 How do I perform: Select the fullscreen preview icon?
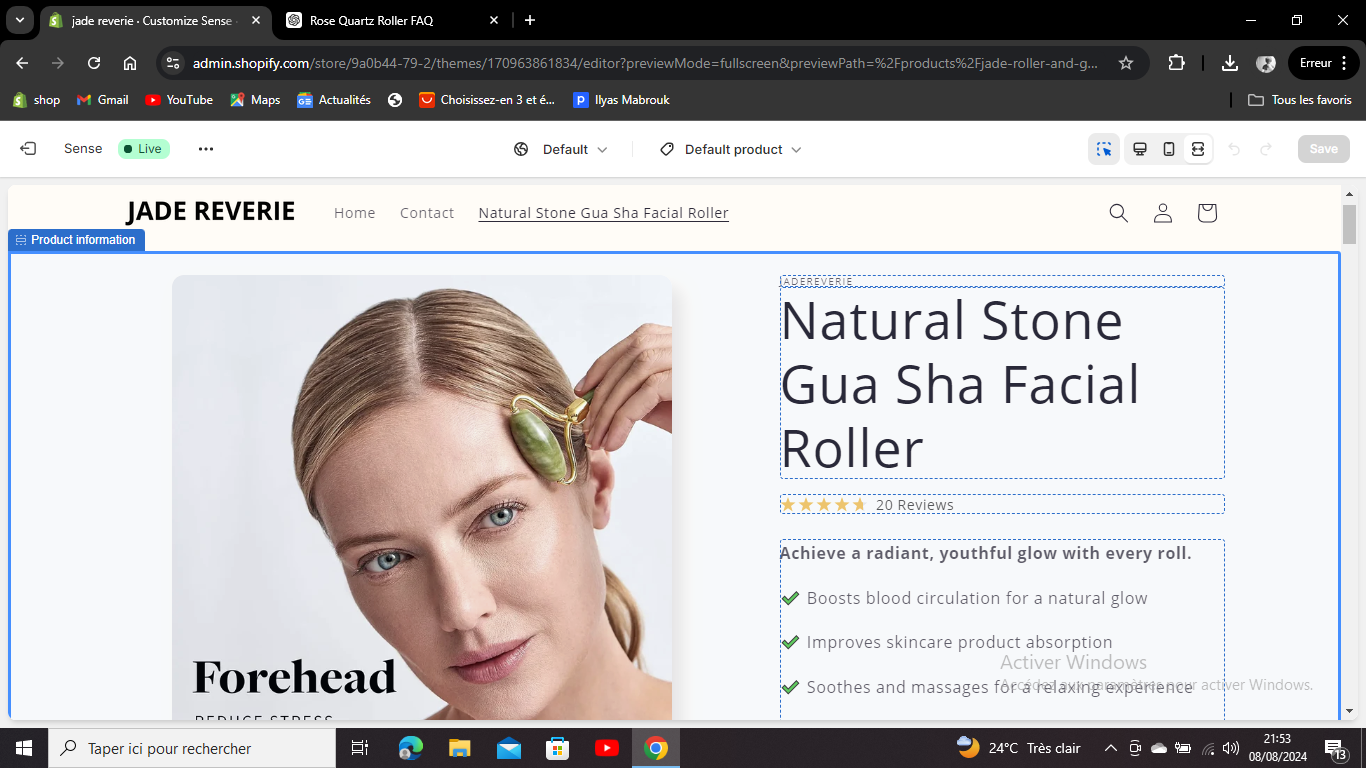click(x=1197, y=149)
